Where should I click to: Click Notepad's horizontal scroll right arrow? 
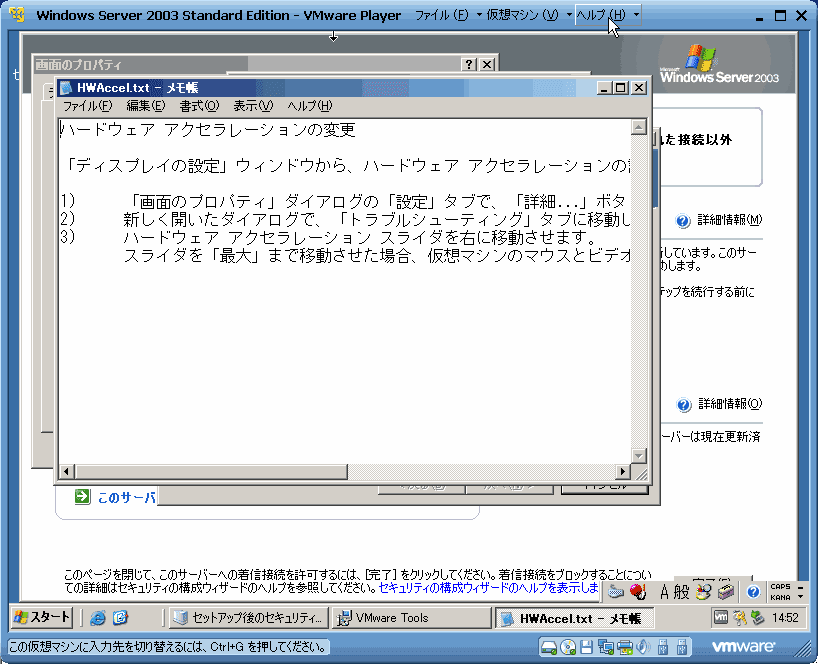(622, 472)
